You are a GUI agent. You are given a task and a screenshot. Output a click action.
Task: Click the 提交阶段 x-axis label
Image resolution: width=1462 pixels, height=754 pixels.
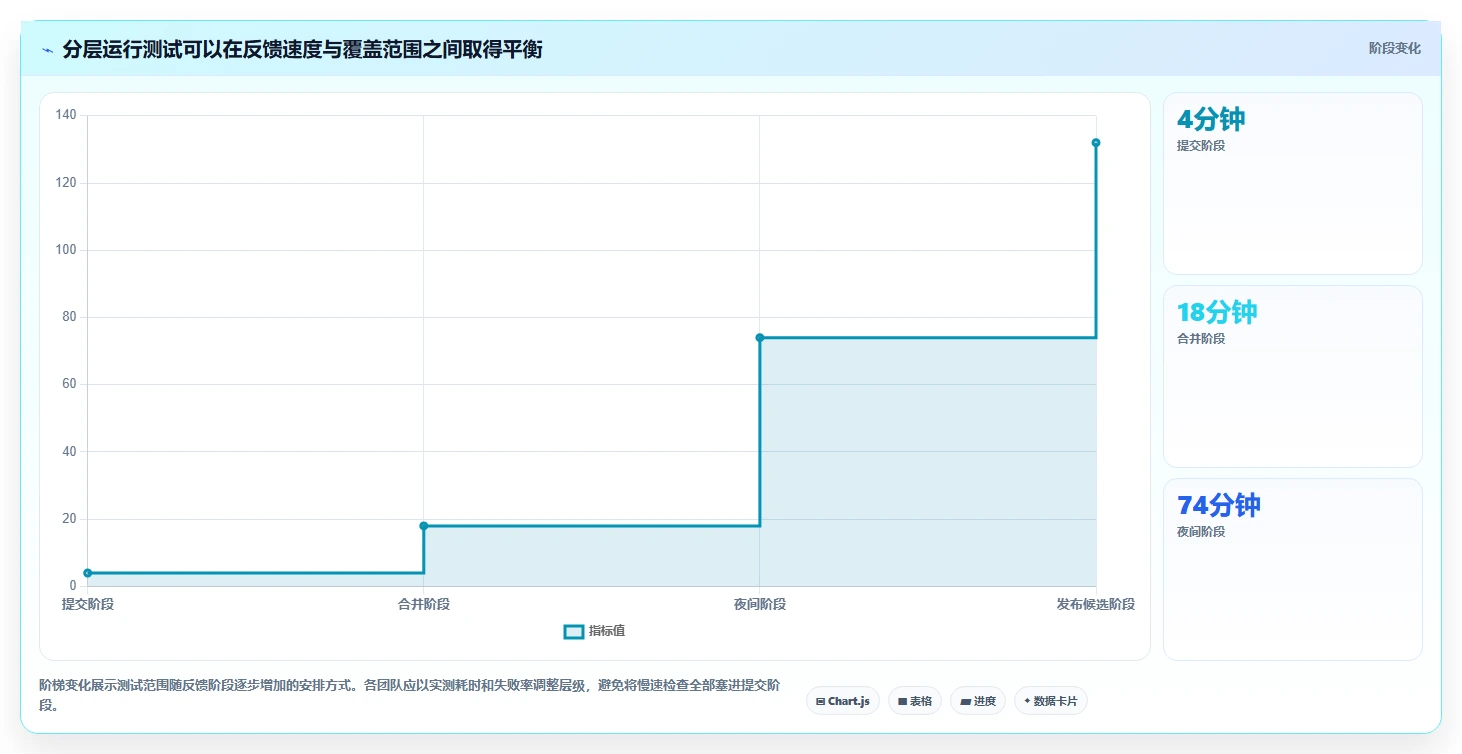[88, 604]
